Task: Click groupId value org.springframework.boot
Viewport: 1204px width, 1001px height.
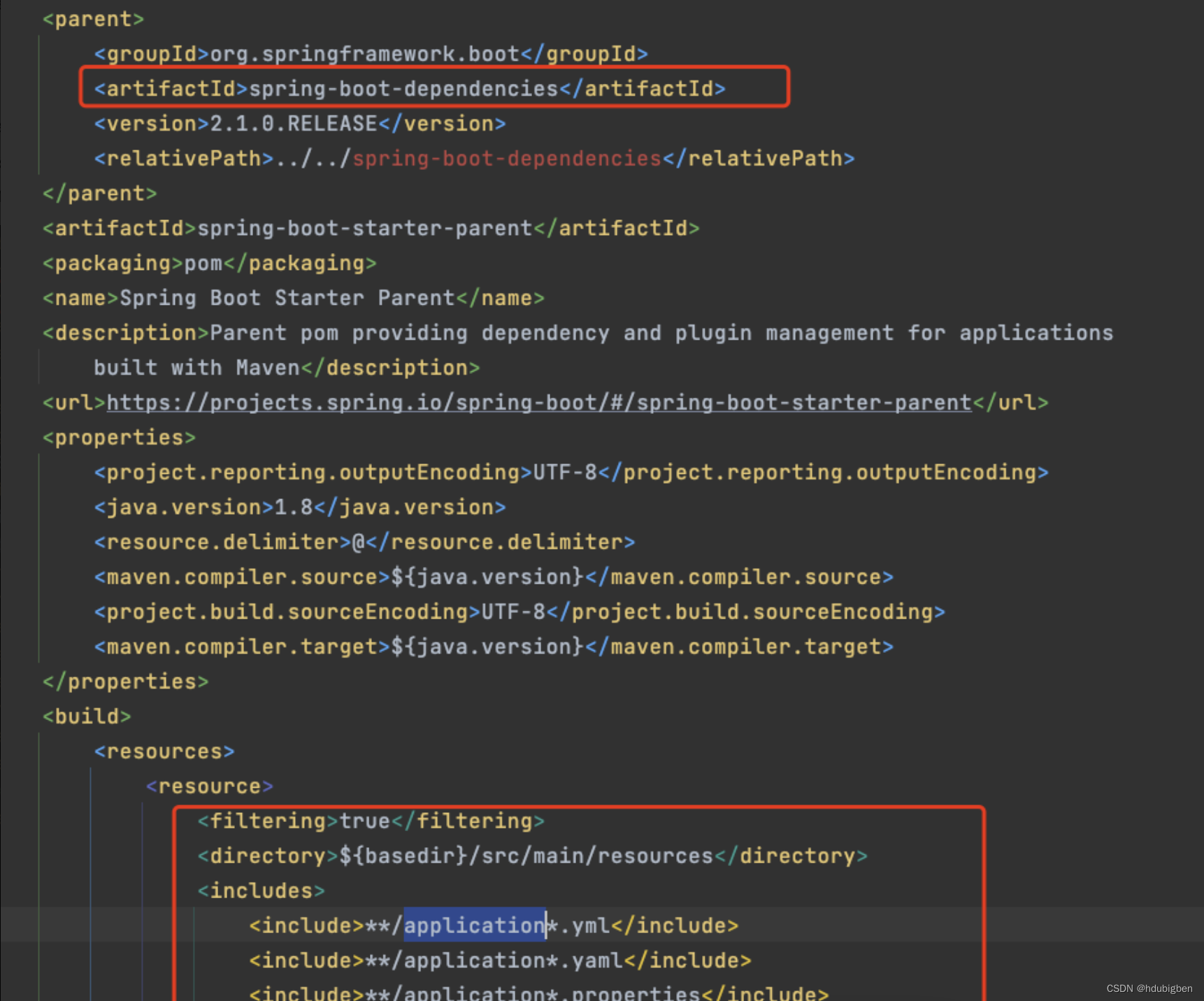Action: tap(365, 54)
